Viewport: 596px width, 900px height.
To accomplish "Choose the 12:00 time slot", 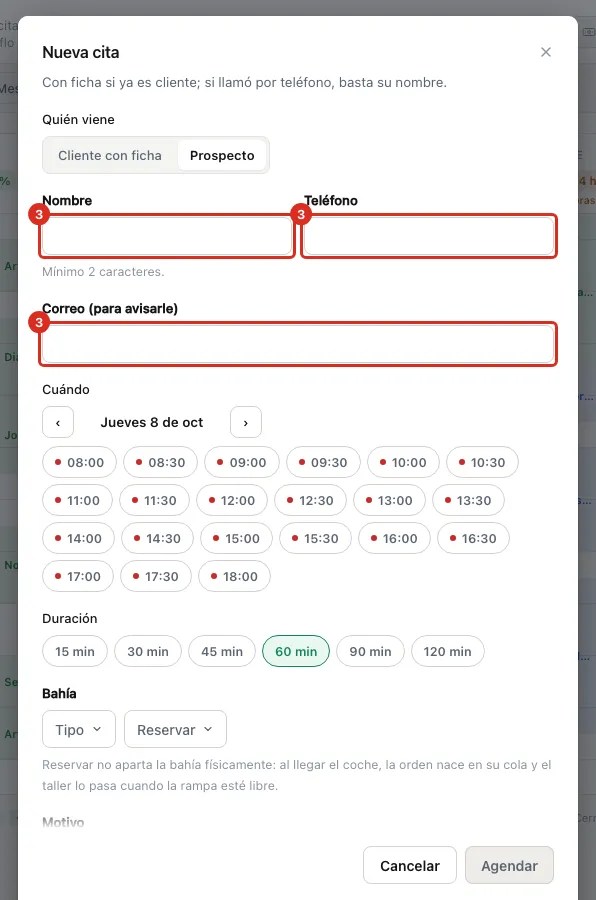I will coord(232,501).
